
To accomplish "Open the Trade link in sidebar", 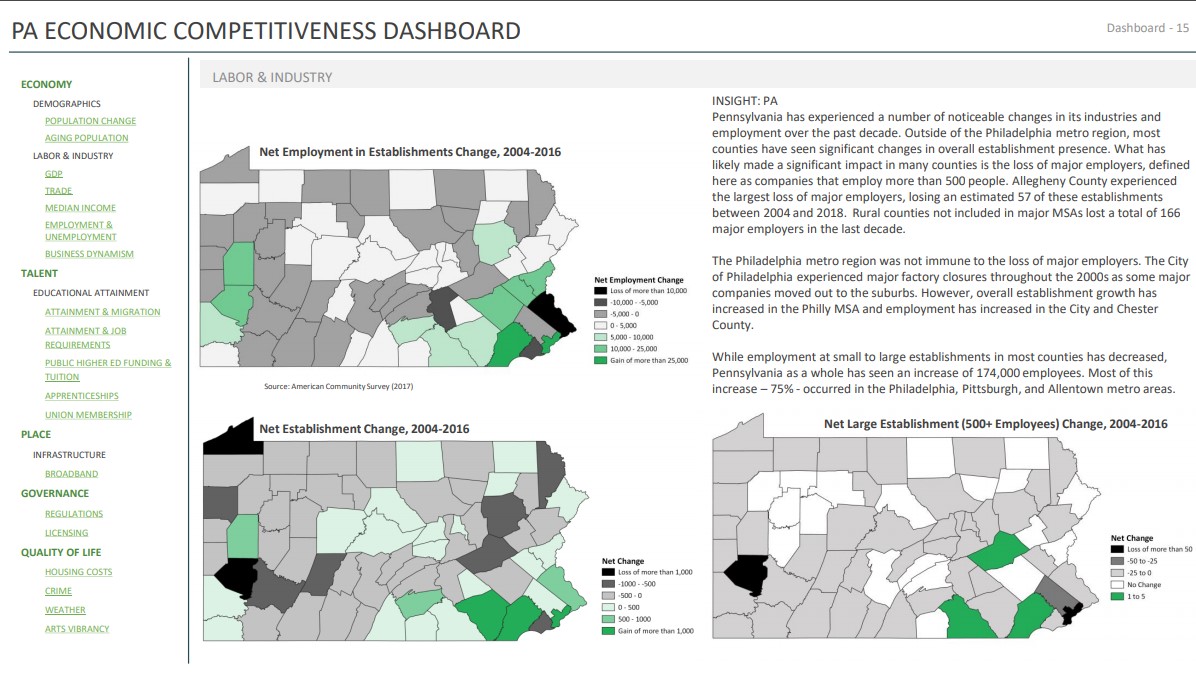I will [x=58, y=191].
